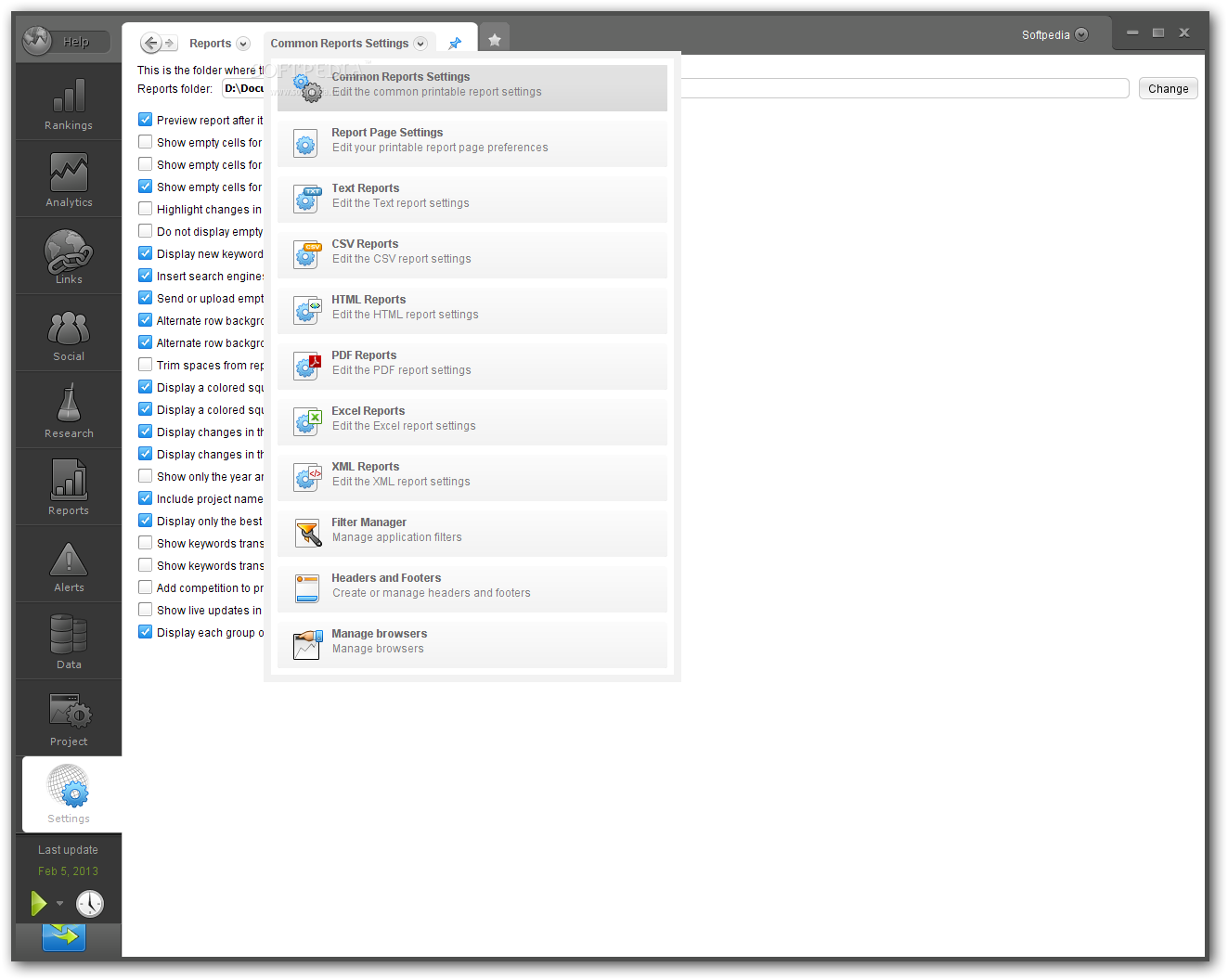Select Manage browsers menu entry
Image resolution: width=1228 pixels, height=980 pixels.
472,644
